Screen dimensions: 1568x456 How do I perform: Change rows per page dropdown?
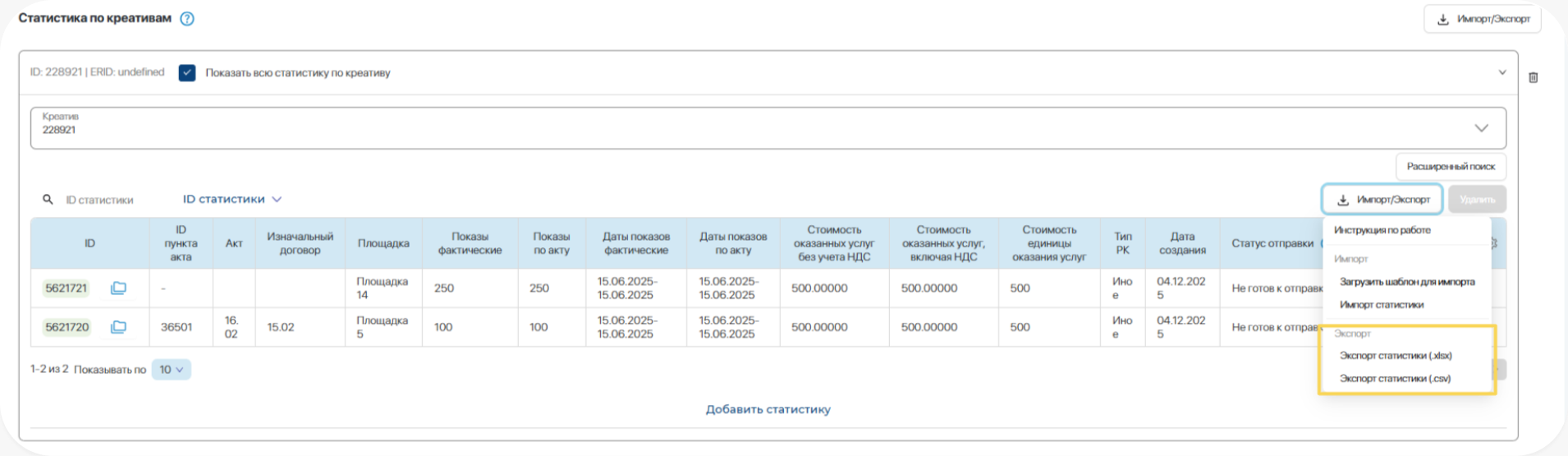point(171,370)
